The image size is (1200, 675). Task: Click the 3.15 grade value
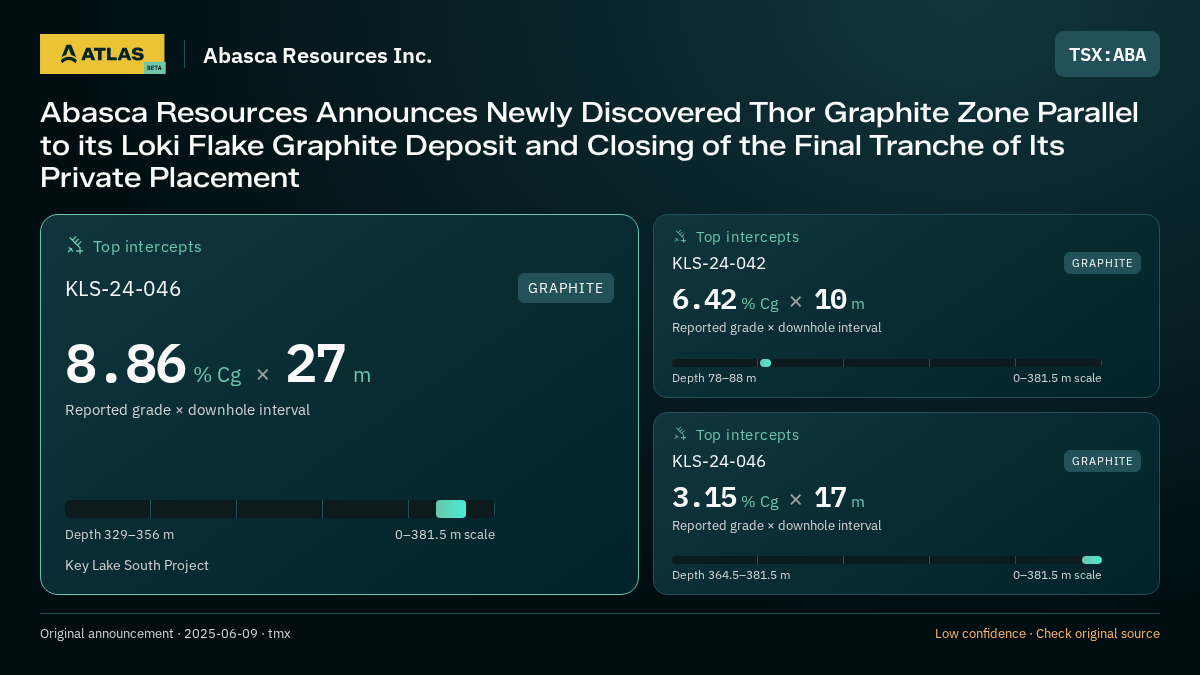(x=704, y=497)
